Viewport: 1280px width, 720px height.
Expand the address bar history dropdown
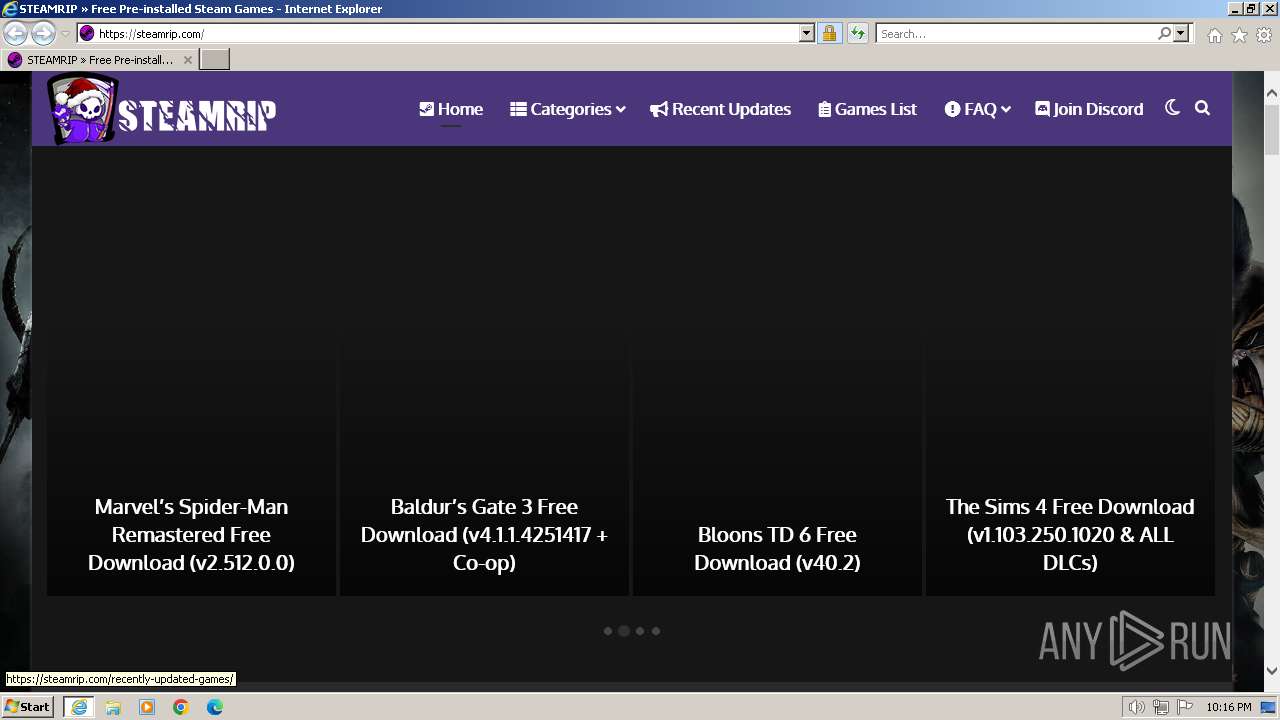(x=807, y=33)
